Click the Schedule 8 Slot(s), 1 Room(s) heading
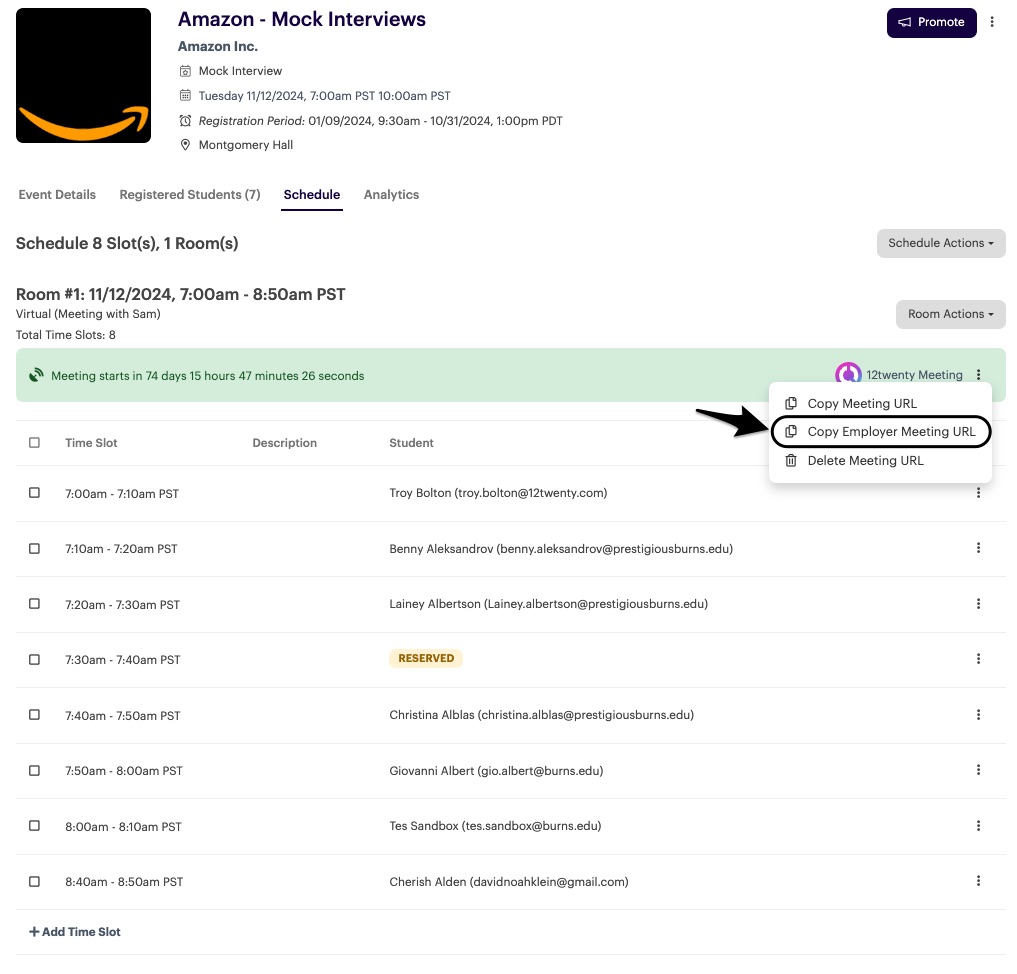Image resolution: width=1017 pixels, height=974 pixels. (x=127, y=243)
